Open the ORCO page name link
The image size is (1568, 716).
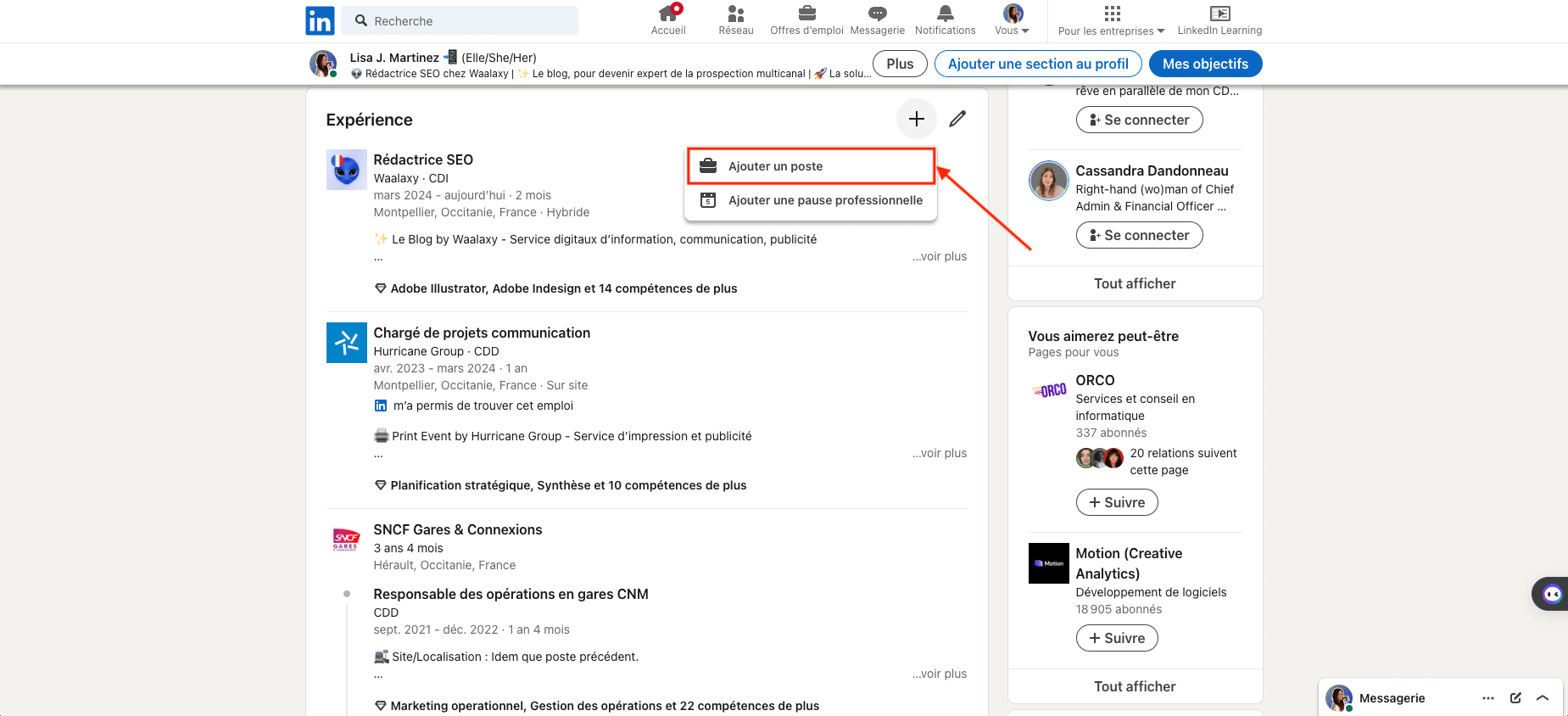point(1095,380)
